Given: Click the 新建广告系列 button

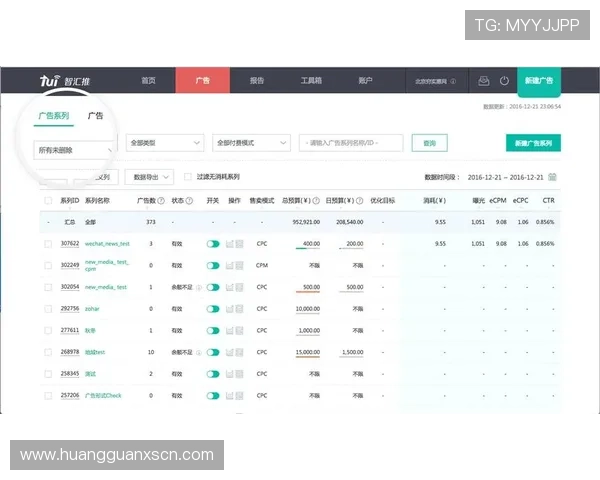Looking at the screenshot, I should tap(533, 143).
